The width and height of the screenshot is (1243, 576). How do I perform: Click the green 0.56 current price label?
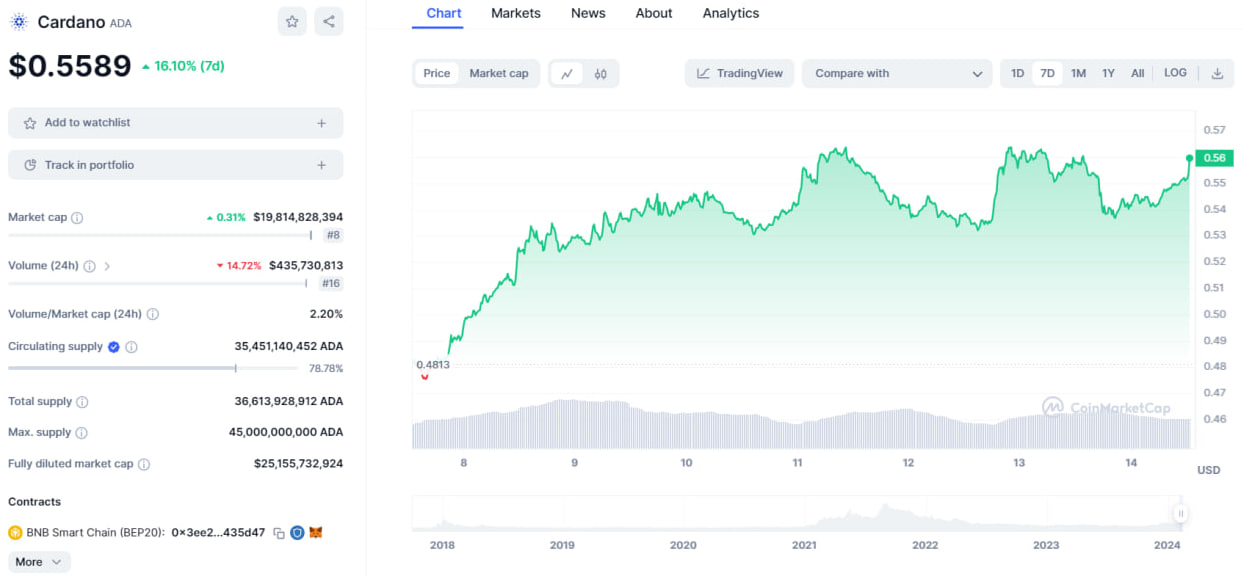pyautogui.click(x=1215, y=157)
